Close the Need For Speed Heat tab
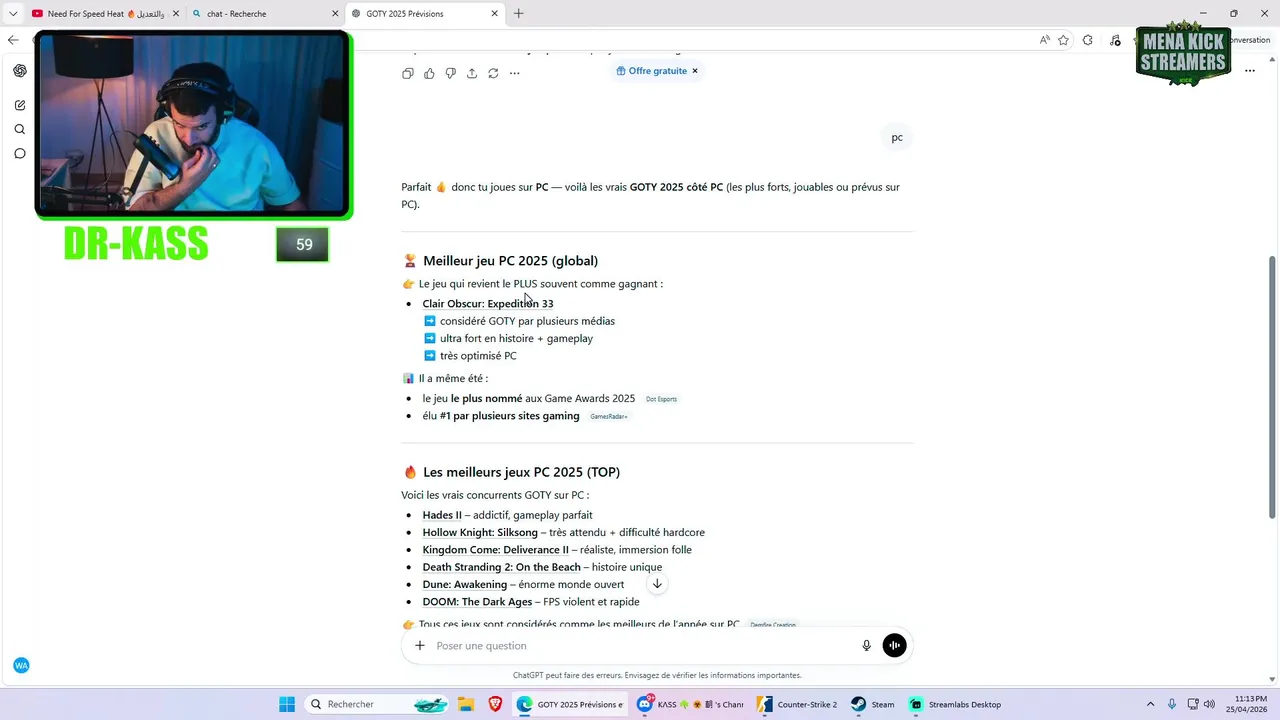This screenshot has width=1280, height=720. [174, 14]
